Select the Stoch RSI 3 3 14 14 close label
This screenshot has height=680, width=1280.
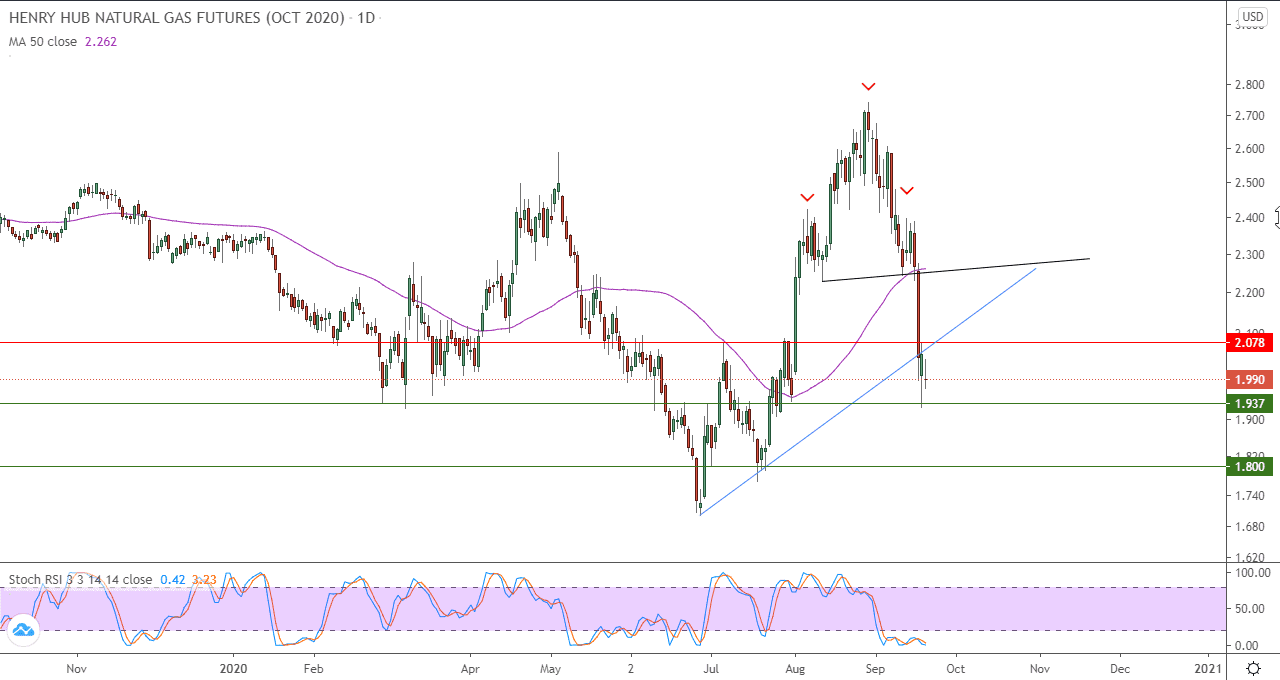[81, 579]
